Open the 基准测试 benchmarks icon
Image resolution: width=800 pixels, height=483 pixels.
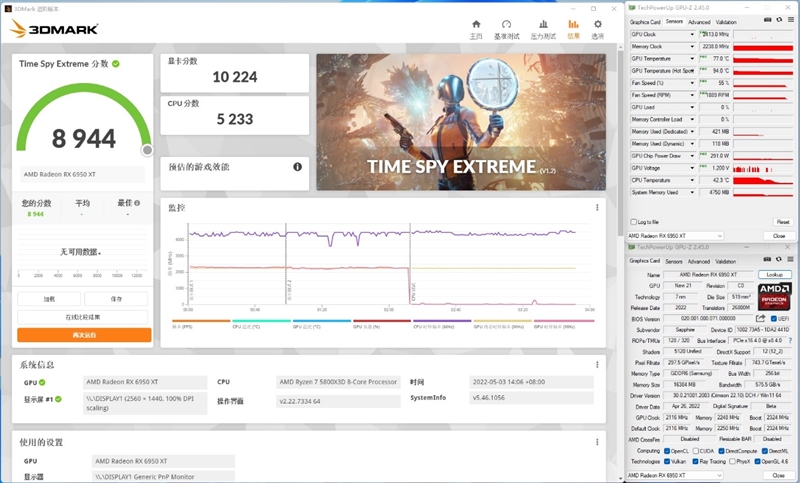coord(506,24)
